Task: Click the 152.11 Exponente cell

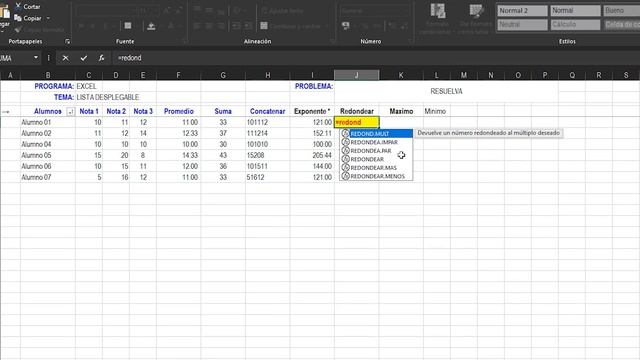Action: tap(312, 133)
